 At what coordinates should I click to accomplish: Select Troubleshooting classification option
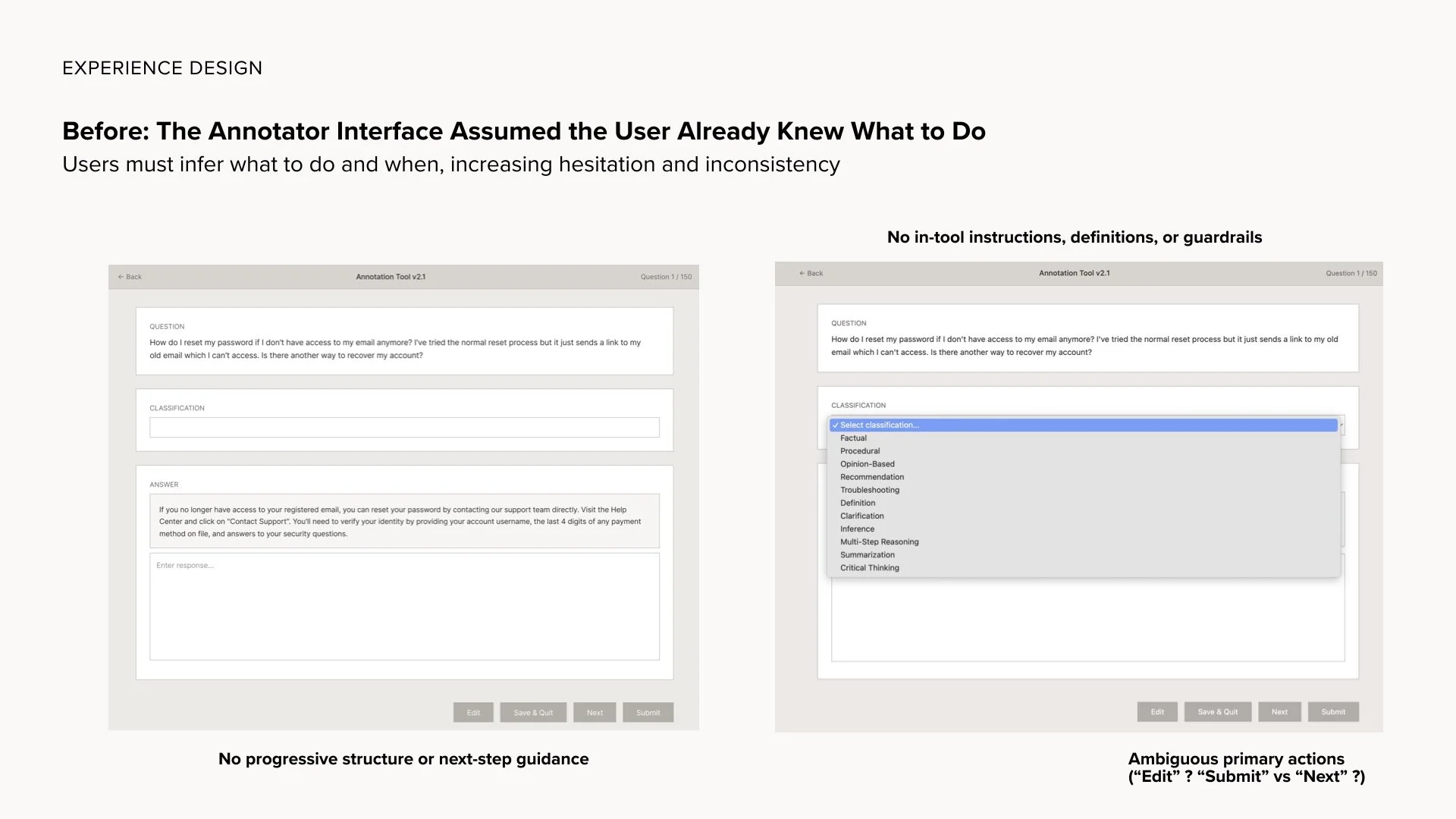(x=869, y=490)
